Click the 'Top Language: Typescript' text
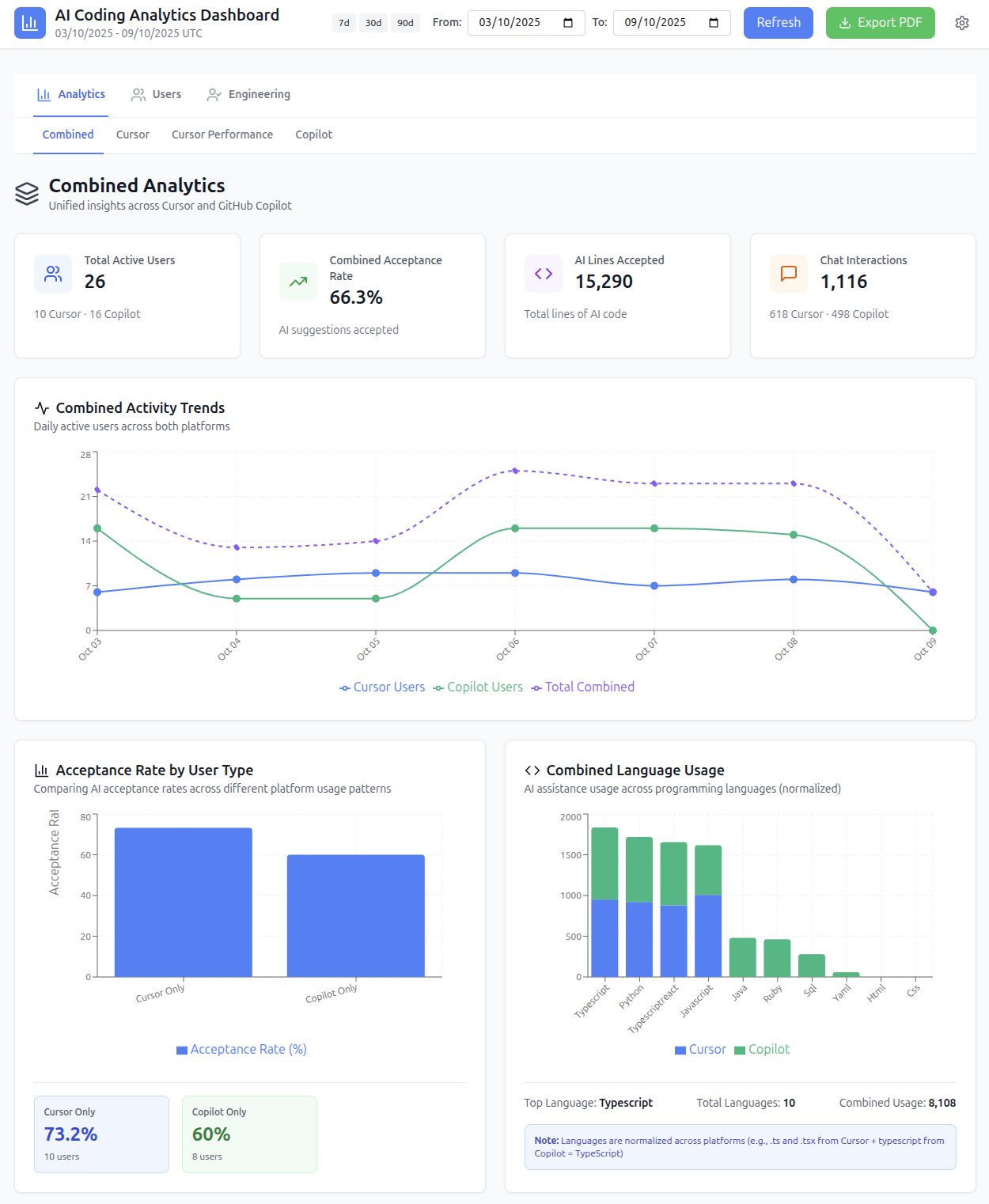The width and height of the screenshot is (989, 1204). [x=589, y=1103]
